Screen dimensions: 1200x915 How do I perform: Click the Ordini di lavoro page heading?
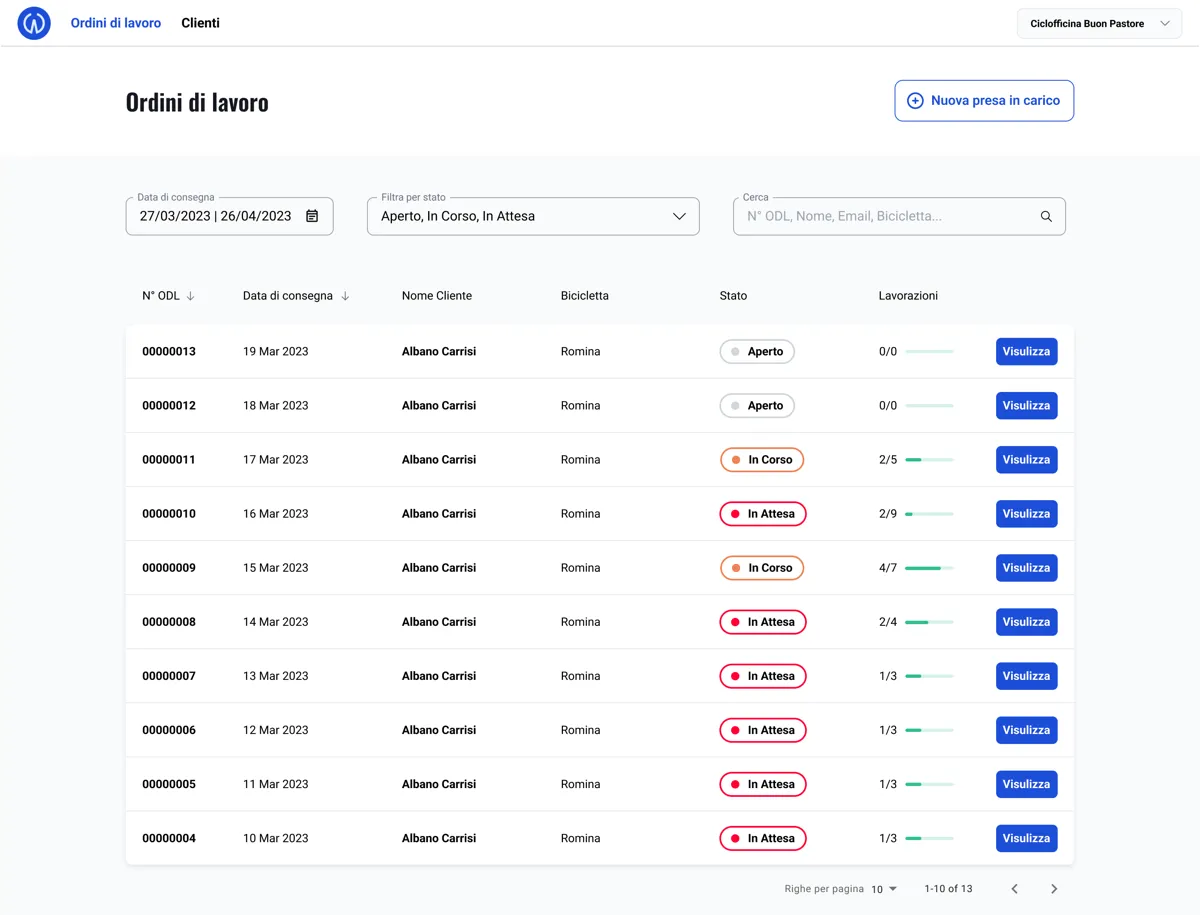click(197, 102)
